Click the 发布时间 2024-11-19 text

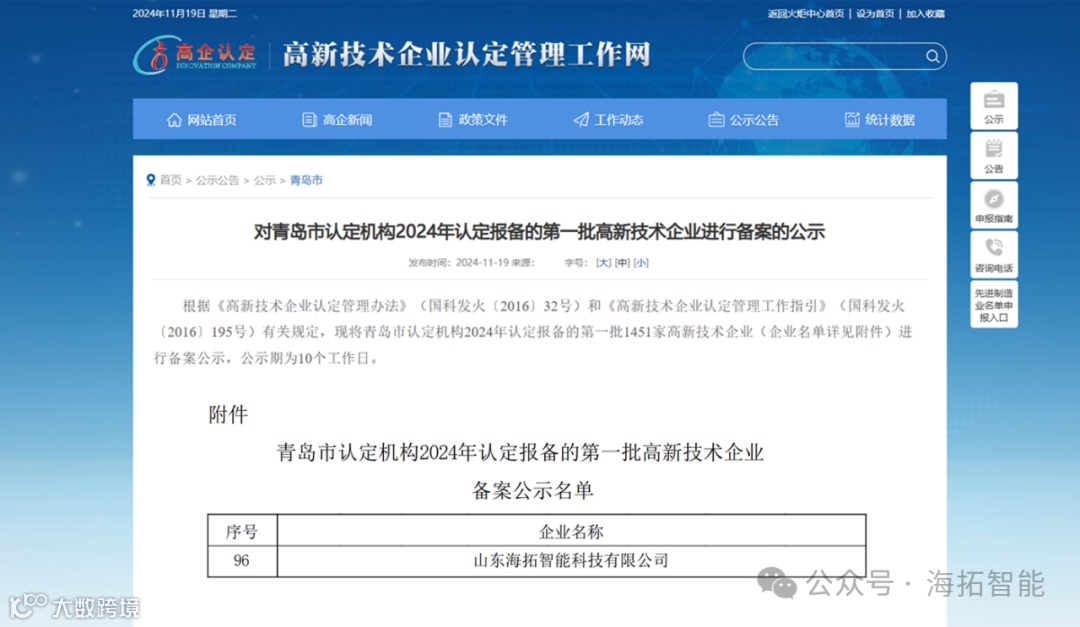(x=458, y=263)
